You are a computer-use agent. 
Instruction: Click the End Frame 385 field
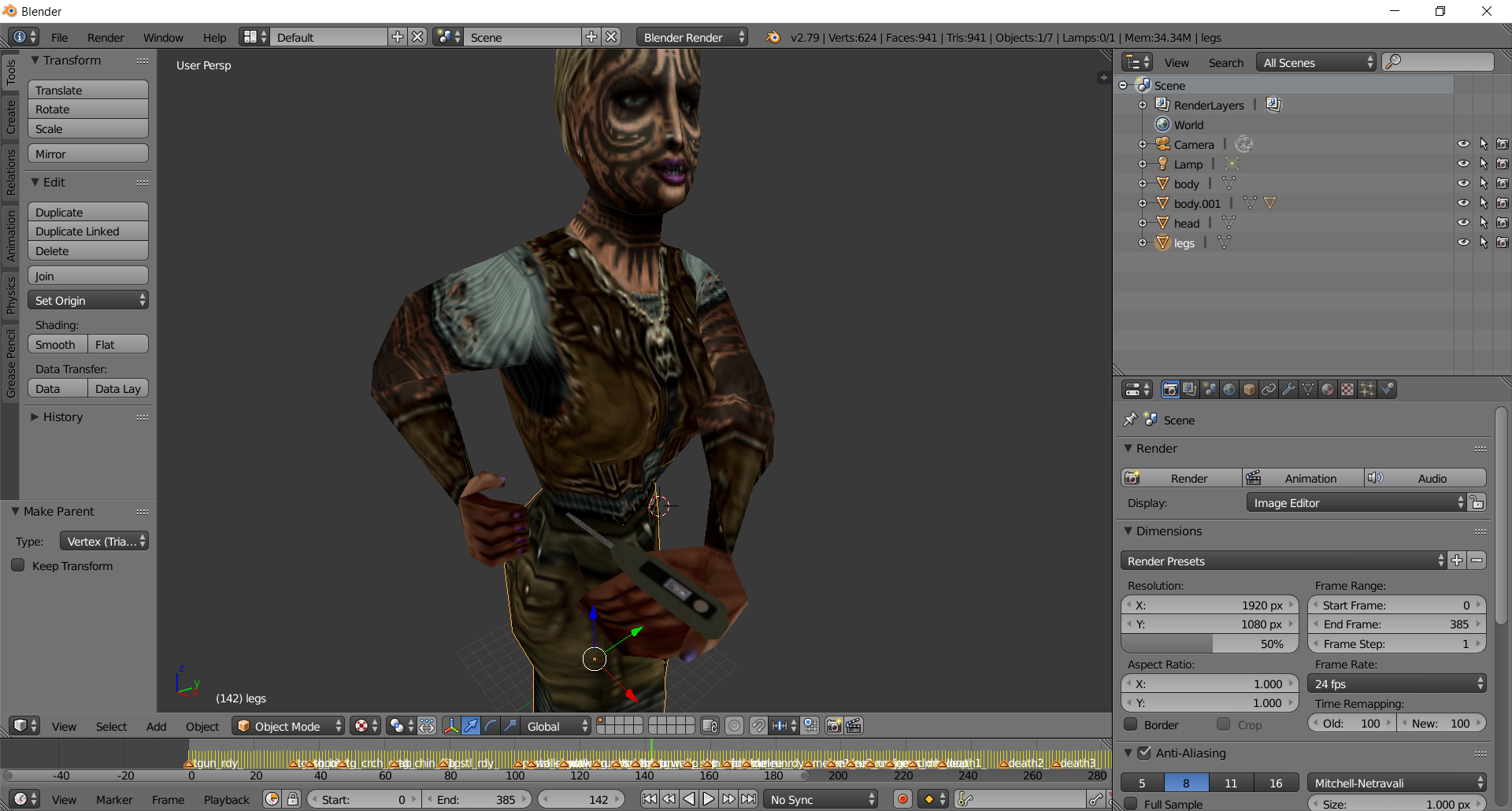click(x=1397, y=624)
